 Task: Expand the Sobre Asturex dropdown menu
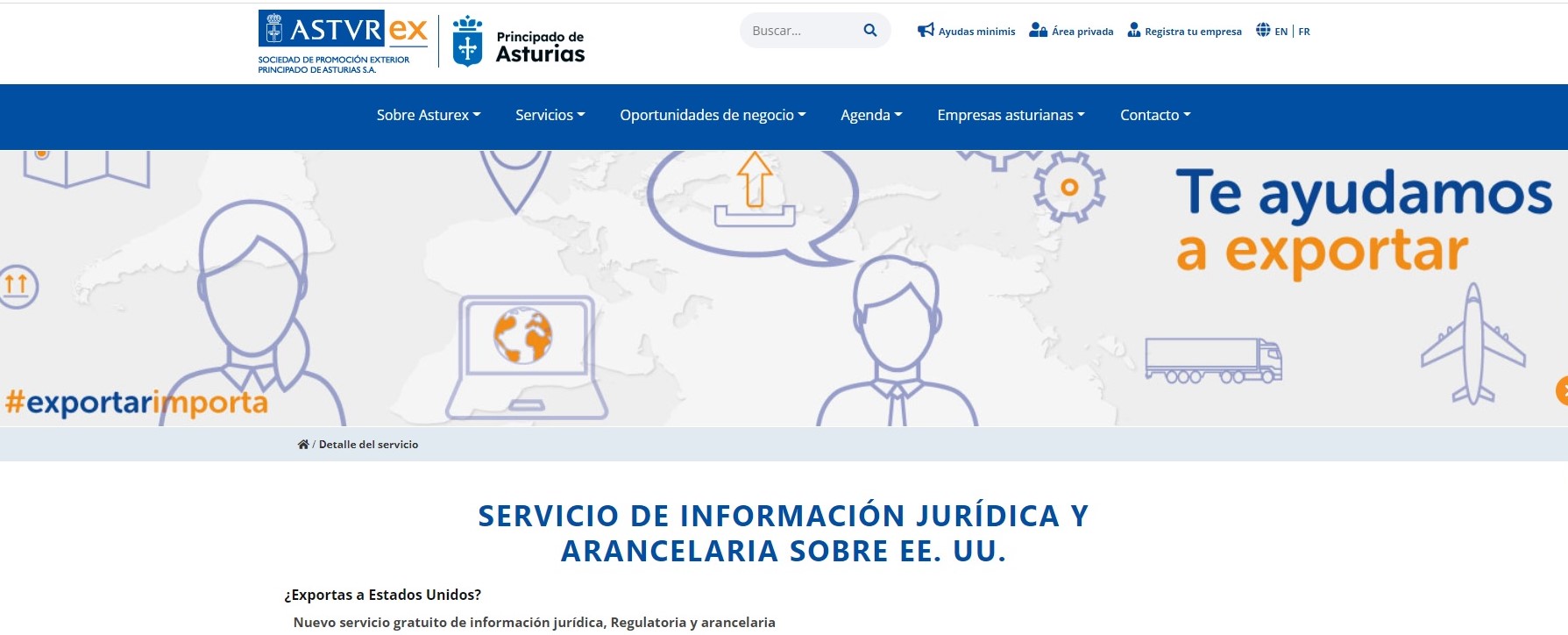click(x=429, y=115)
